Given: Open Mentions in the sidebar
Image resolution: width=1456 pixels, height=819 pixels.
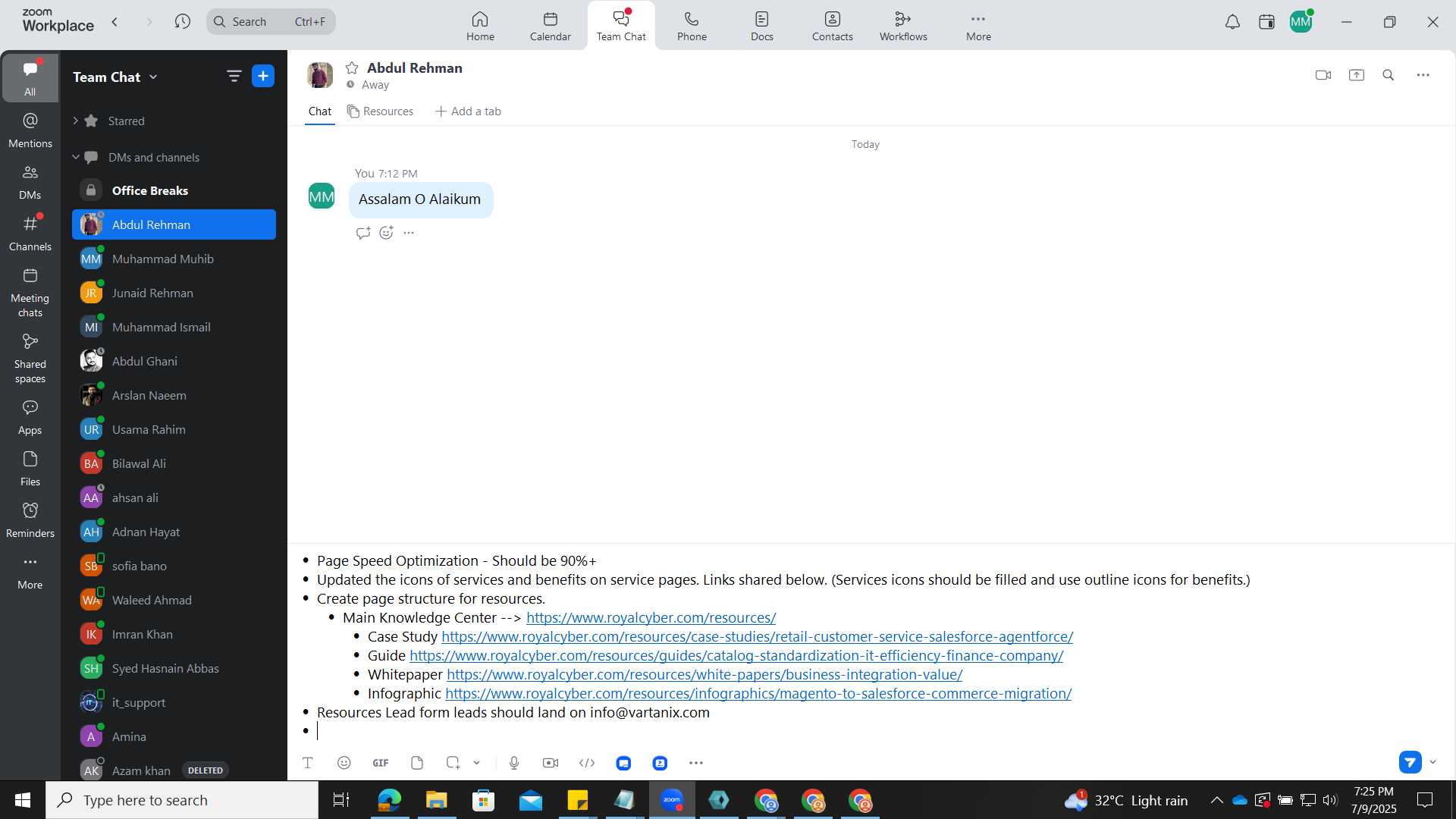Looking at the screenshot, I should (30, 130).
